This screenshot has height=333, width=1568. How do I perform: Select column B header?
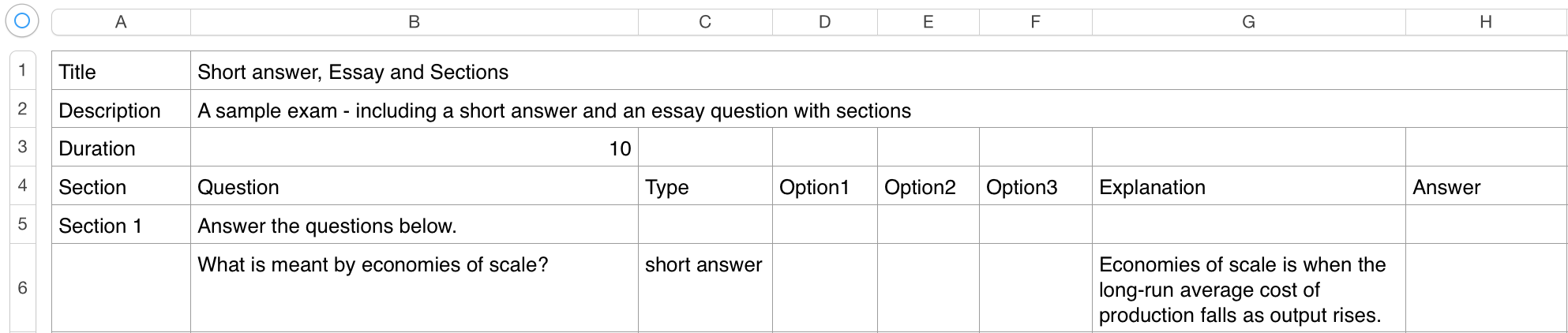pos(414,22)
